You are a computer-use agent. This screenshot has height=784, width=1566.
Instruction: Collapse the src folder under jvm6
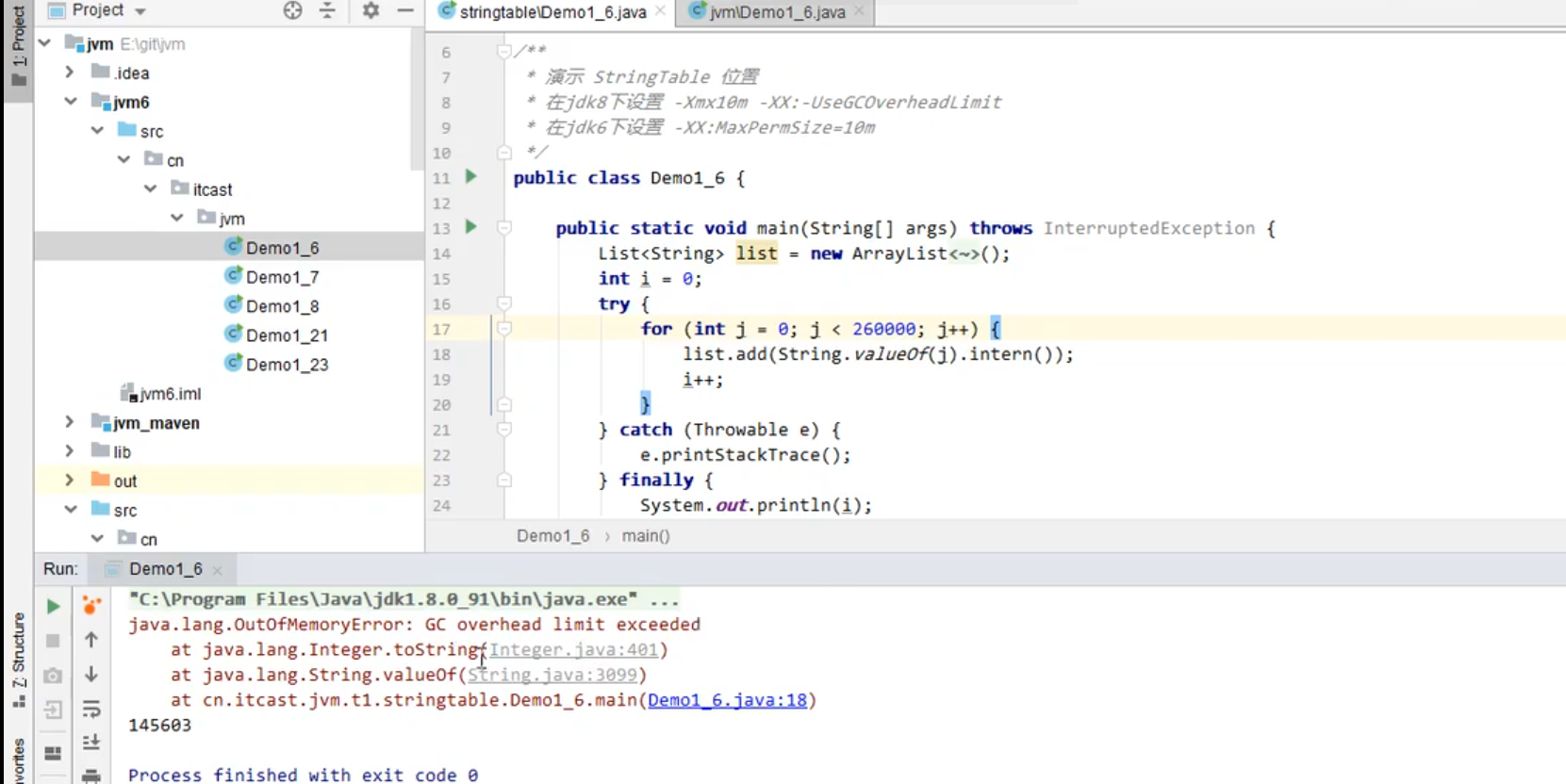(x=97, y=131)
